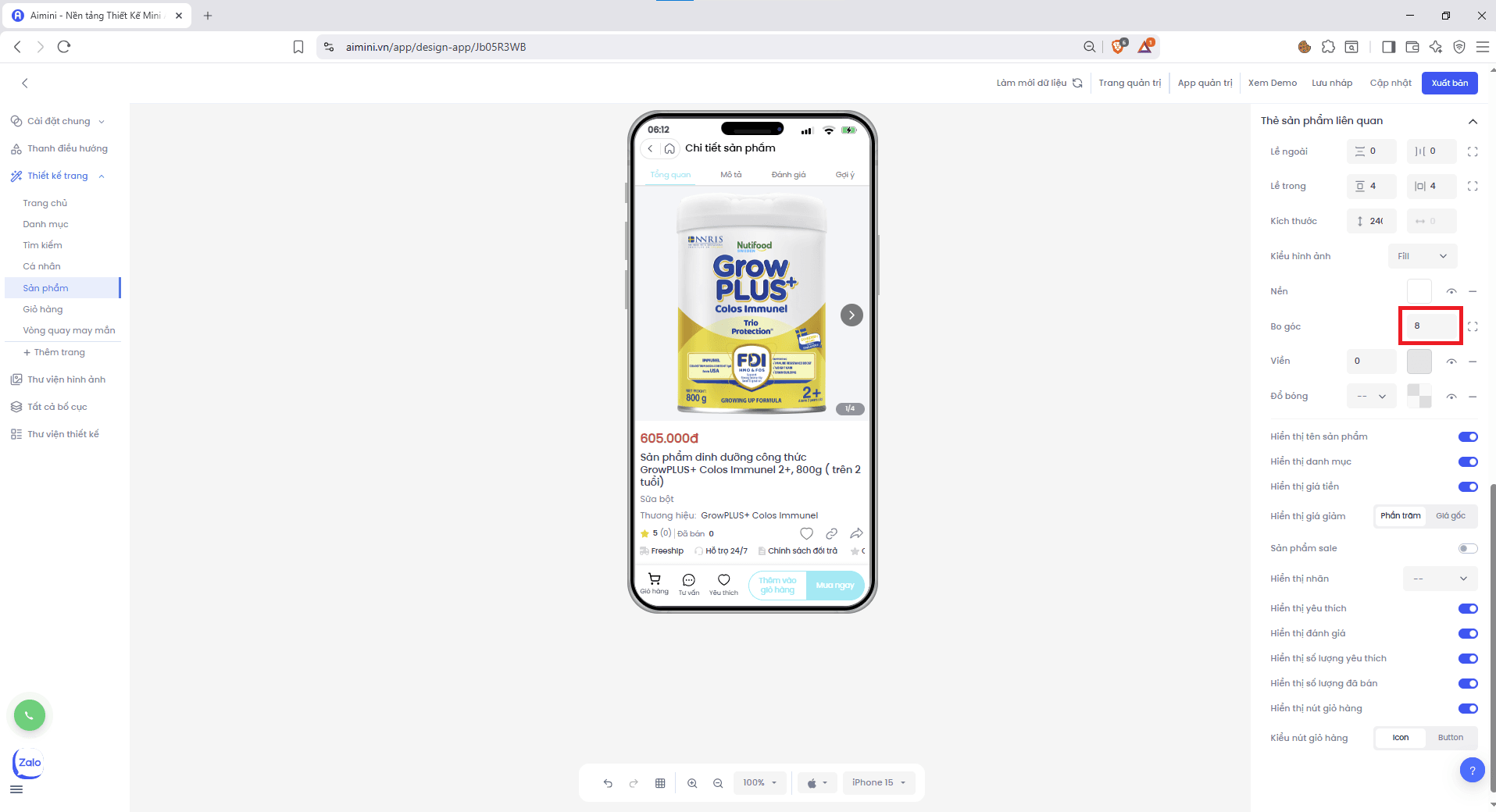
Task: Collapse the Thẻ sản phẩm liên quan panel
Action: [1473, 121]
